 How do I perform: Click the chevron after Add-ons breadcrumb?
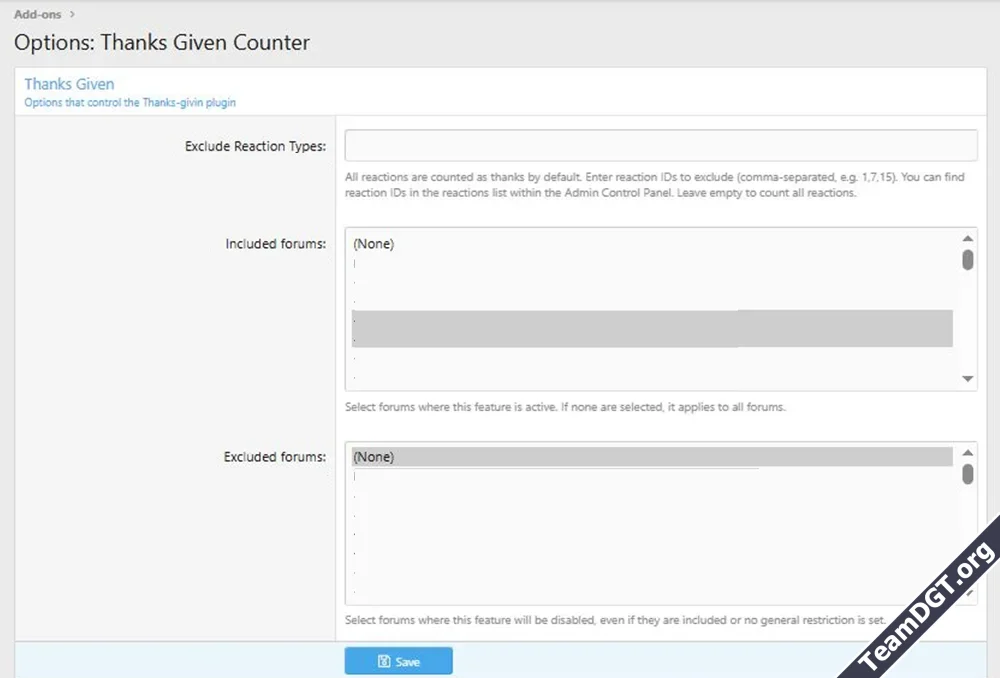tap(72, 14)
